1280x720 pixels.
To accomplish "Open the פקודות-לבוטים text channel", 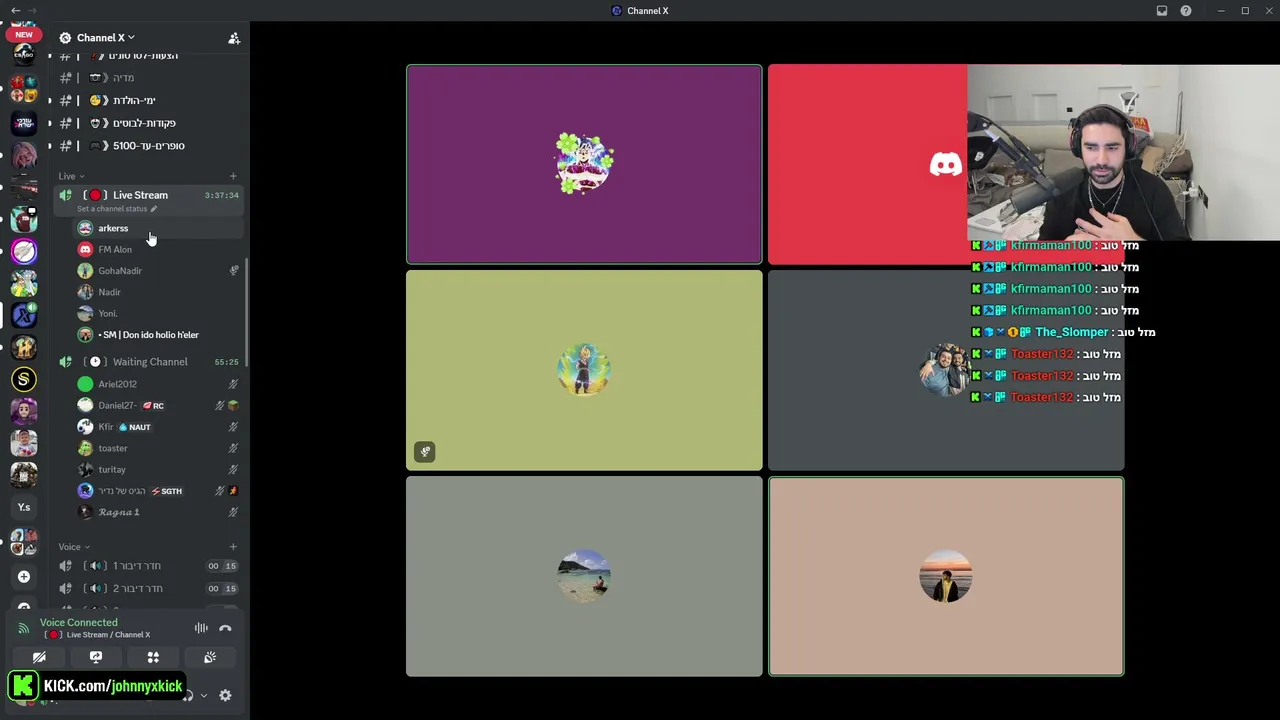I will click(x=149, y=123).
